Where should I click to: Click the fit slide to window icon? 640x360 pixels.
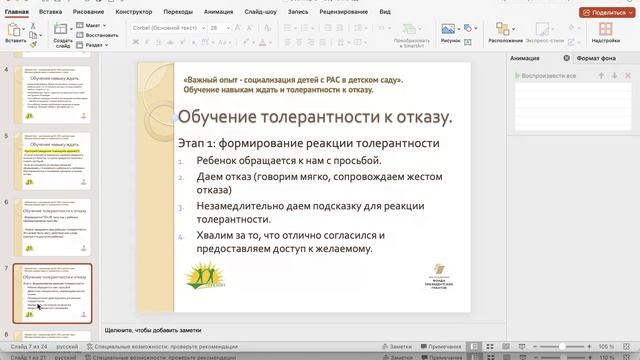tap(627, 347)
